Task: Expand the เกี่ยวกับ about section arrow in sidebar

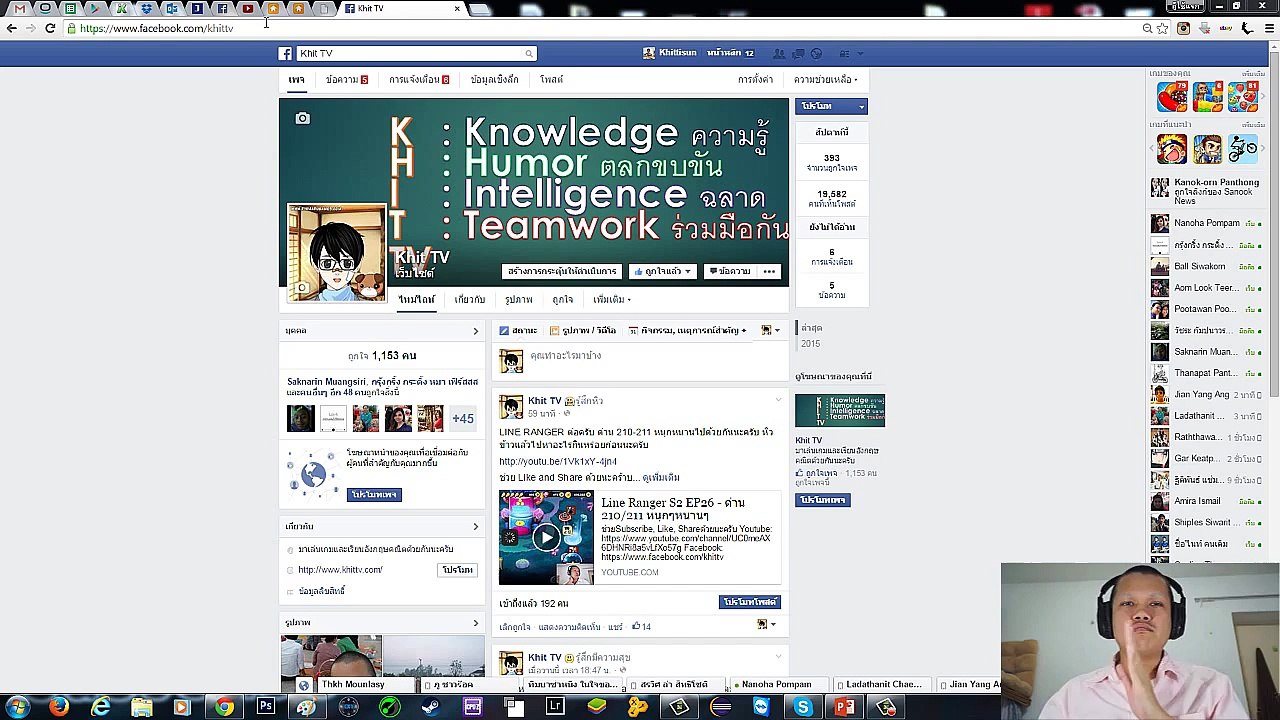Action: point(475,526)
